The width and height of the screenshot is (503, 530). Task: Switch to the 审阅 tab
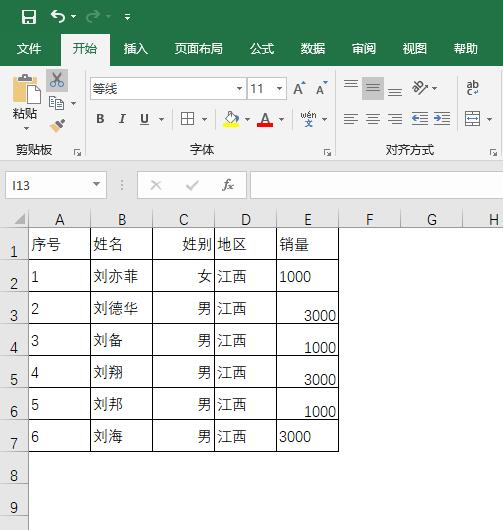[x=364, y=49]
